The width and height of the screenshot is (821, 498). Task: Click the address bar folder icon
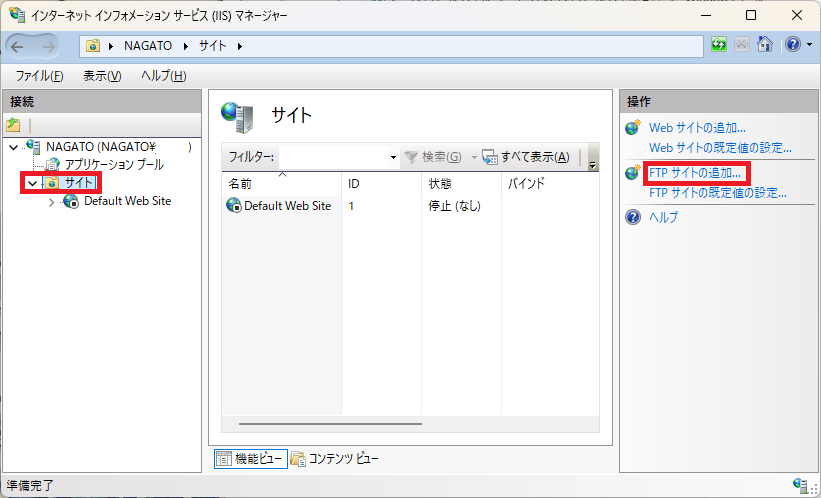pos(93,46)
